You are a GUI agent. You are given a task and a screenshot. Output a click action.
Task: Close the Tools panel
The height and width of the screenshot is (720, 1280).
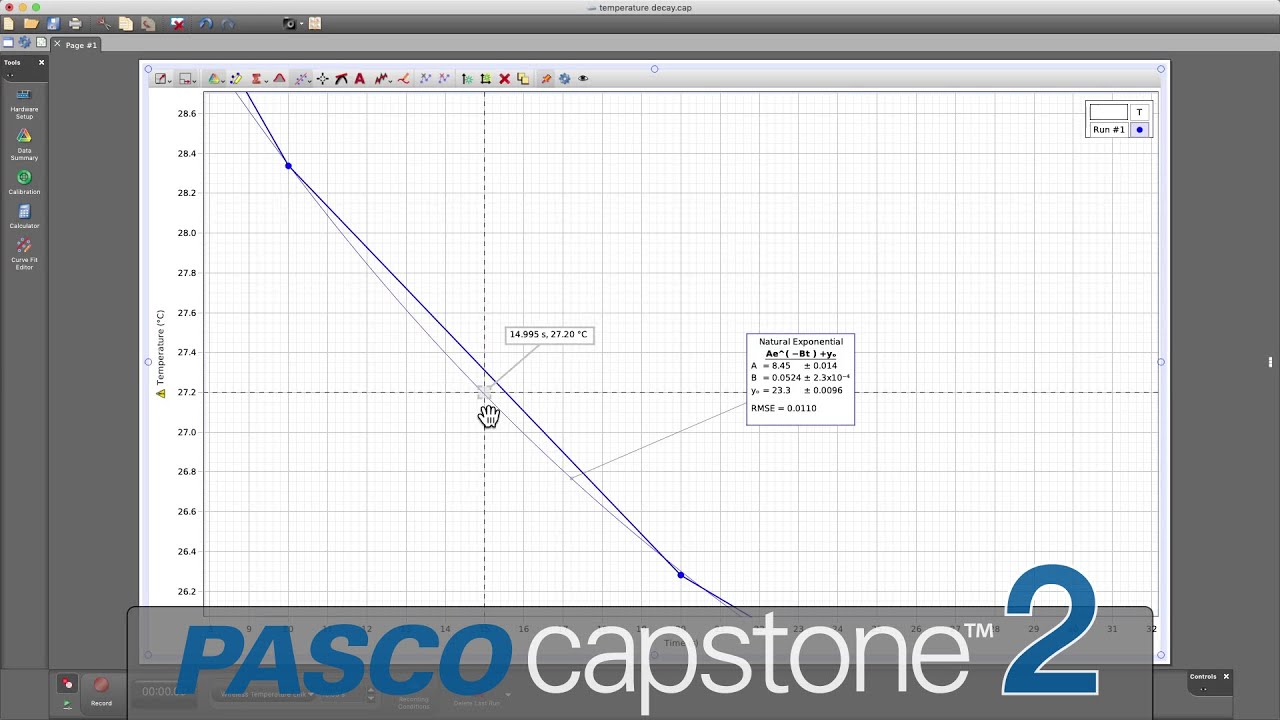point(41,62)
